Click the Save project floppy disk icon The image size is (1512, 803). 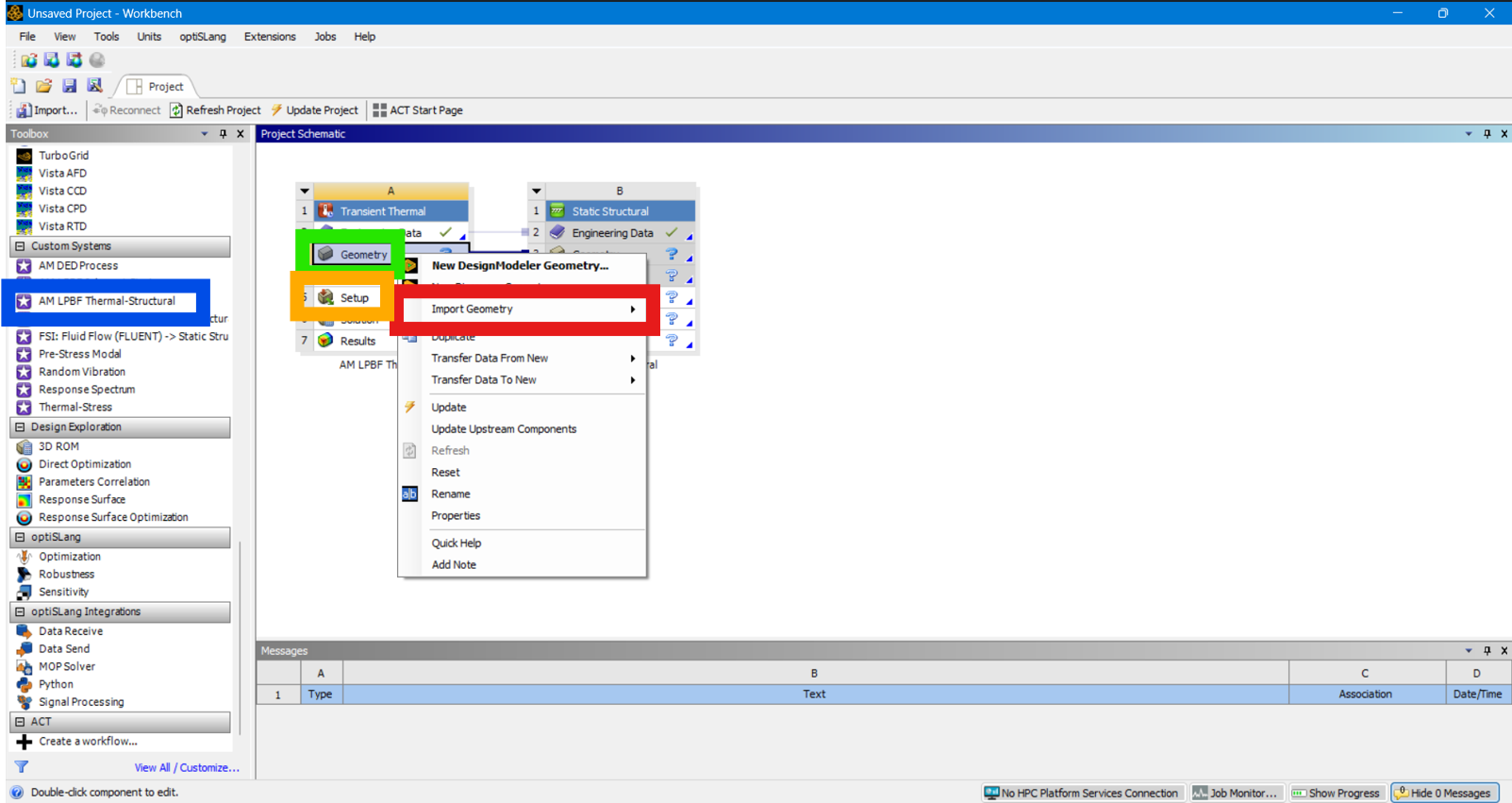(69, 86)
